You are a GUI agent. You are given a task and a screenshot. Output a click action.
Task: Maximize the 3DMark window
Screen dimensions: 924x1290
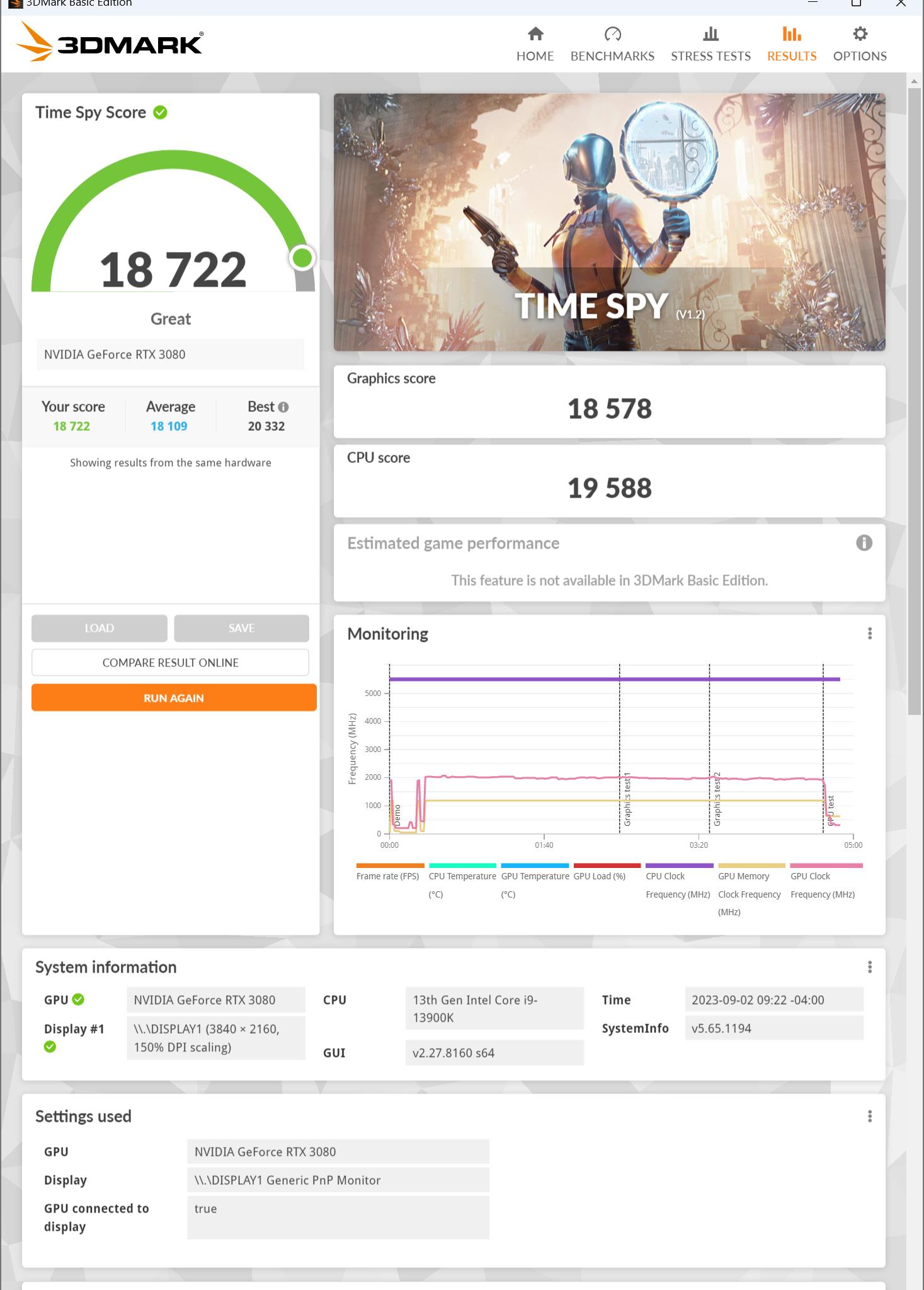coord(856,3)
